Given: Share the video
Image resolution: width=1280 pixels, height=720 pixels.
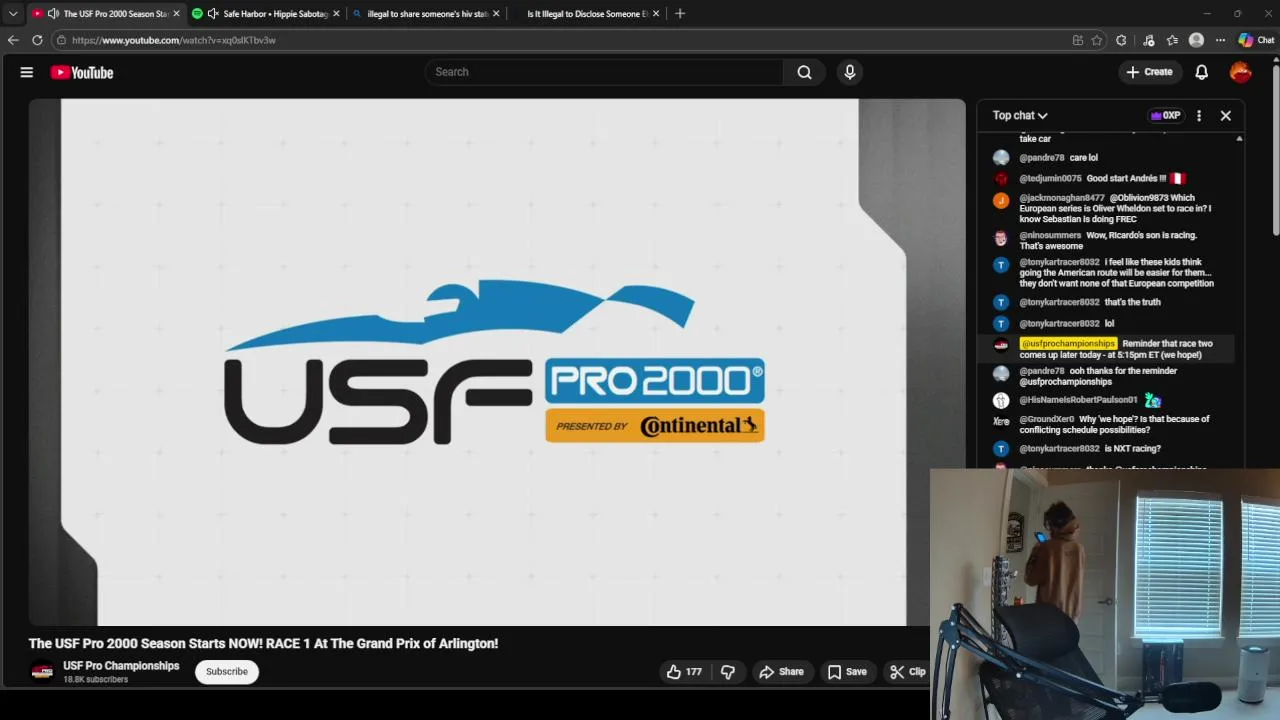Looking at the screenshot, I should point(780,672).
